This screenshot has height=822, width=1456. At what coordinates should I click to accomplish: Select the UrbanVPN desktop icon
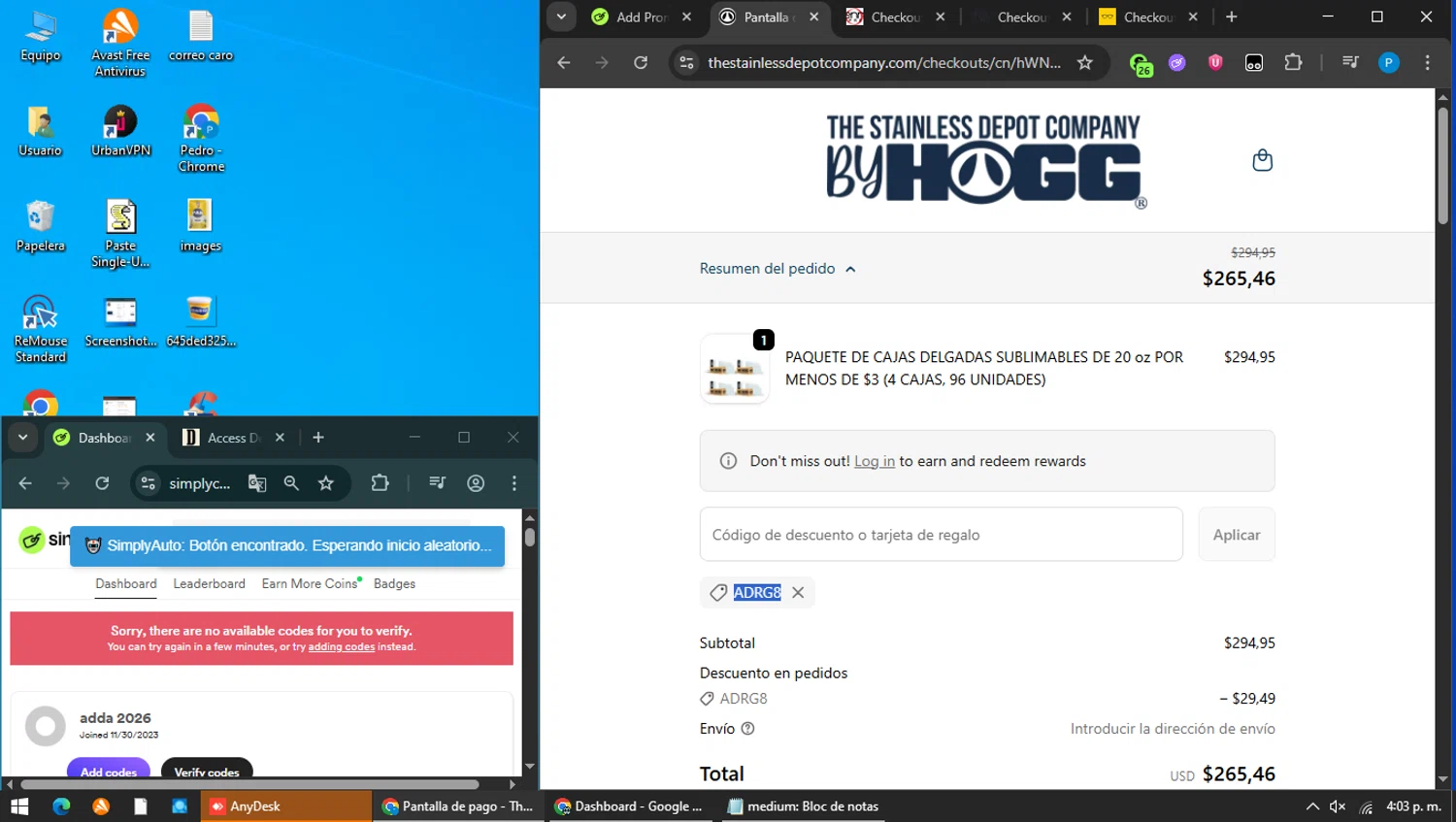[x=120, y=131]
